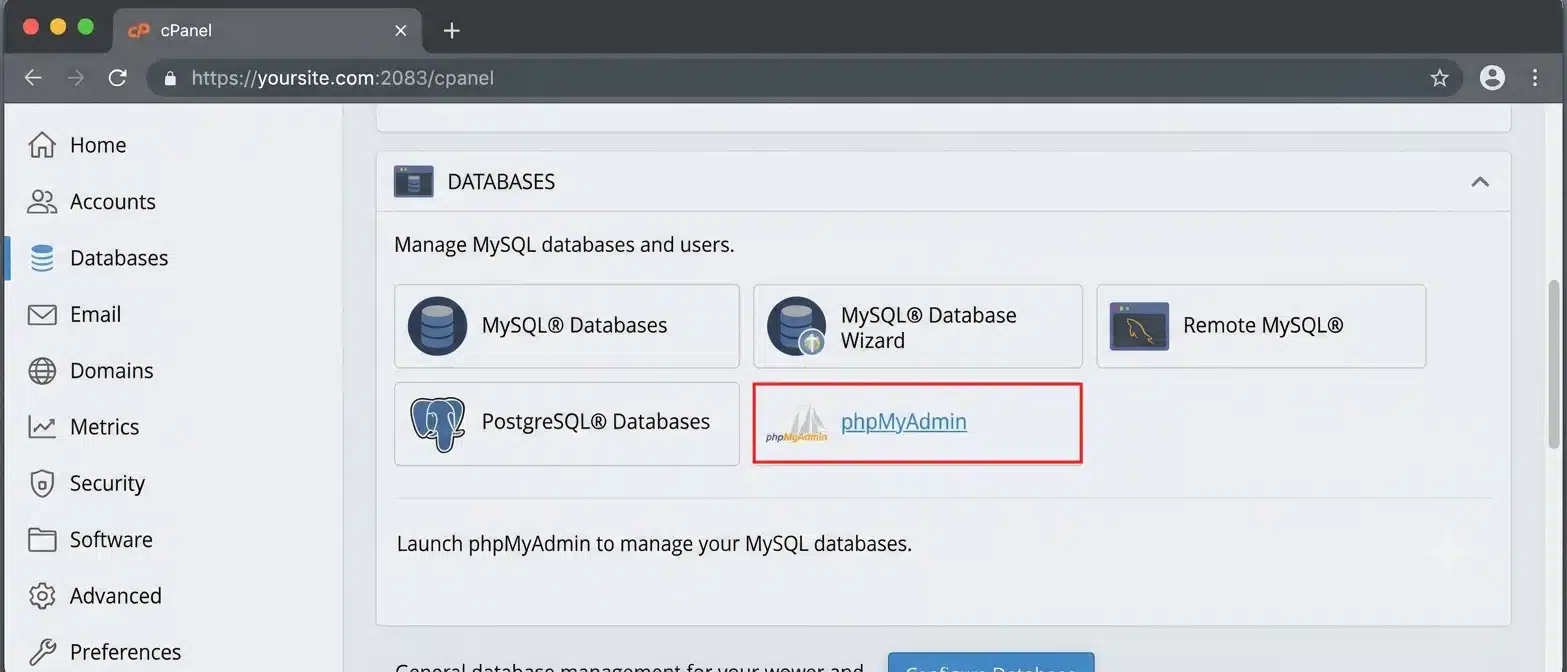Image resolution: width=1567 pixels, height=672 pixels.
Task: Open a new browser tab
Action: point(451,31)
